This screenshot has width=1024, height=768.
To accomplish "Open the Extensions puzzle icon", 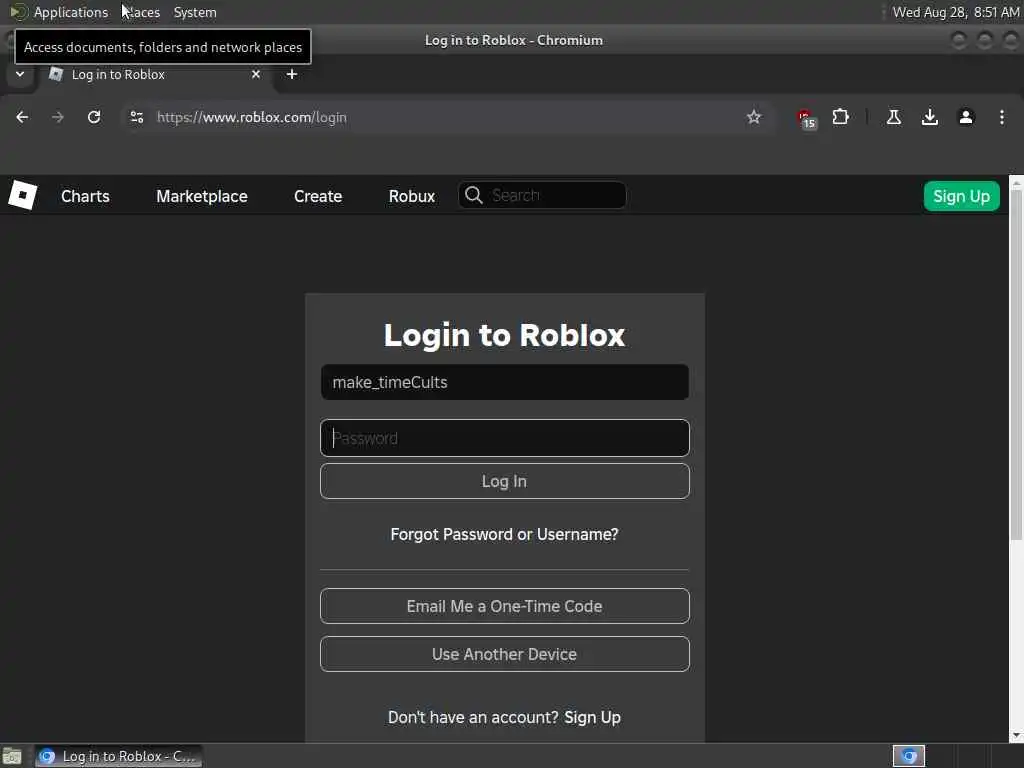I will click(840, 117).
